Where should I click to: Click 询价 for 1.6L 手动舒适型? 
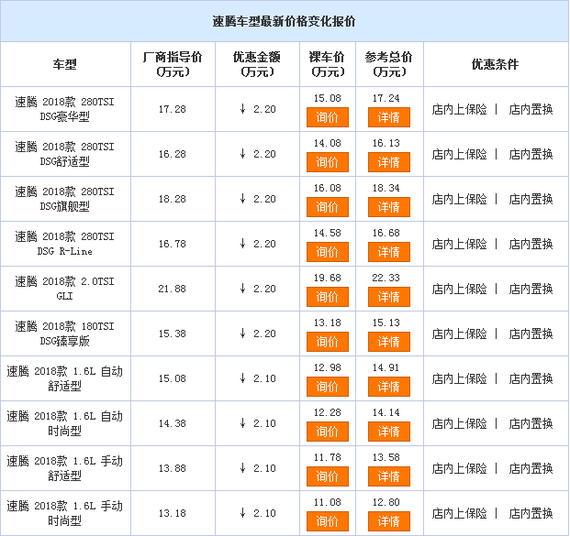click(328, 476)
